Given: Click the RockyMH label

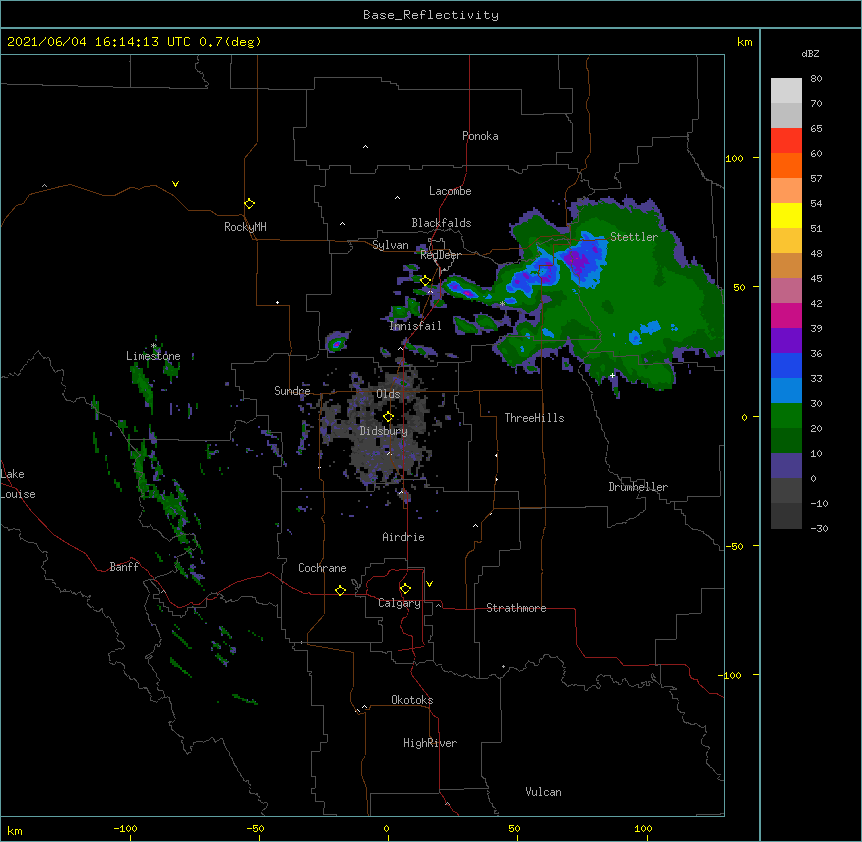Looking at the screenshot, I should [x=245, y=227].
